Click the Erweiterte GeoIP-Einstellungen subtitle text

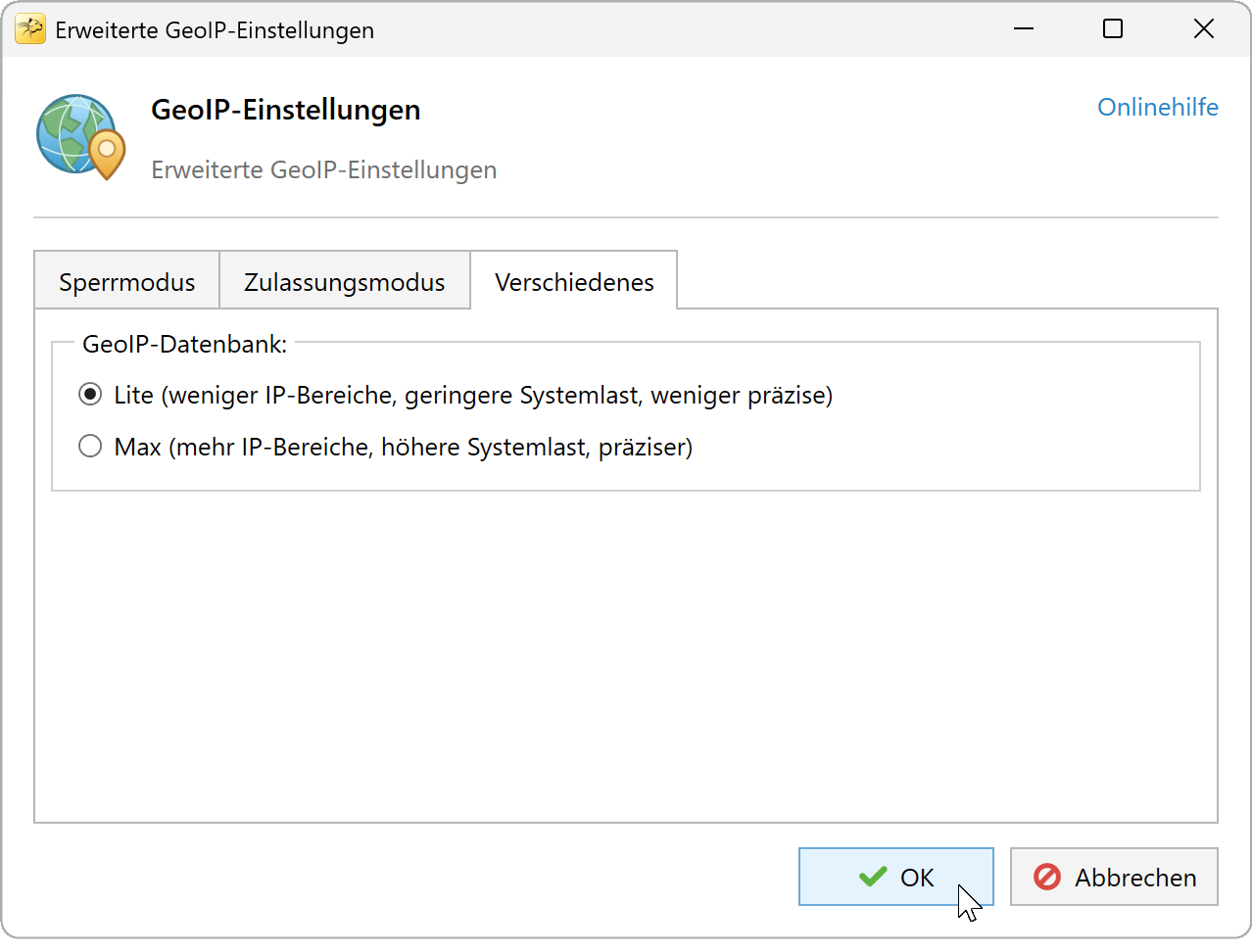click(x=324, y=169)
